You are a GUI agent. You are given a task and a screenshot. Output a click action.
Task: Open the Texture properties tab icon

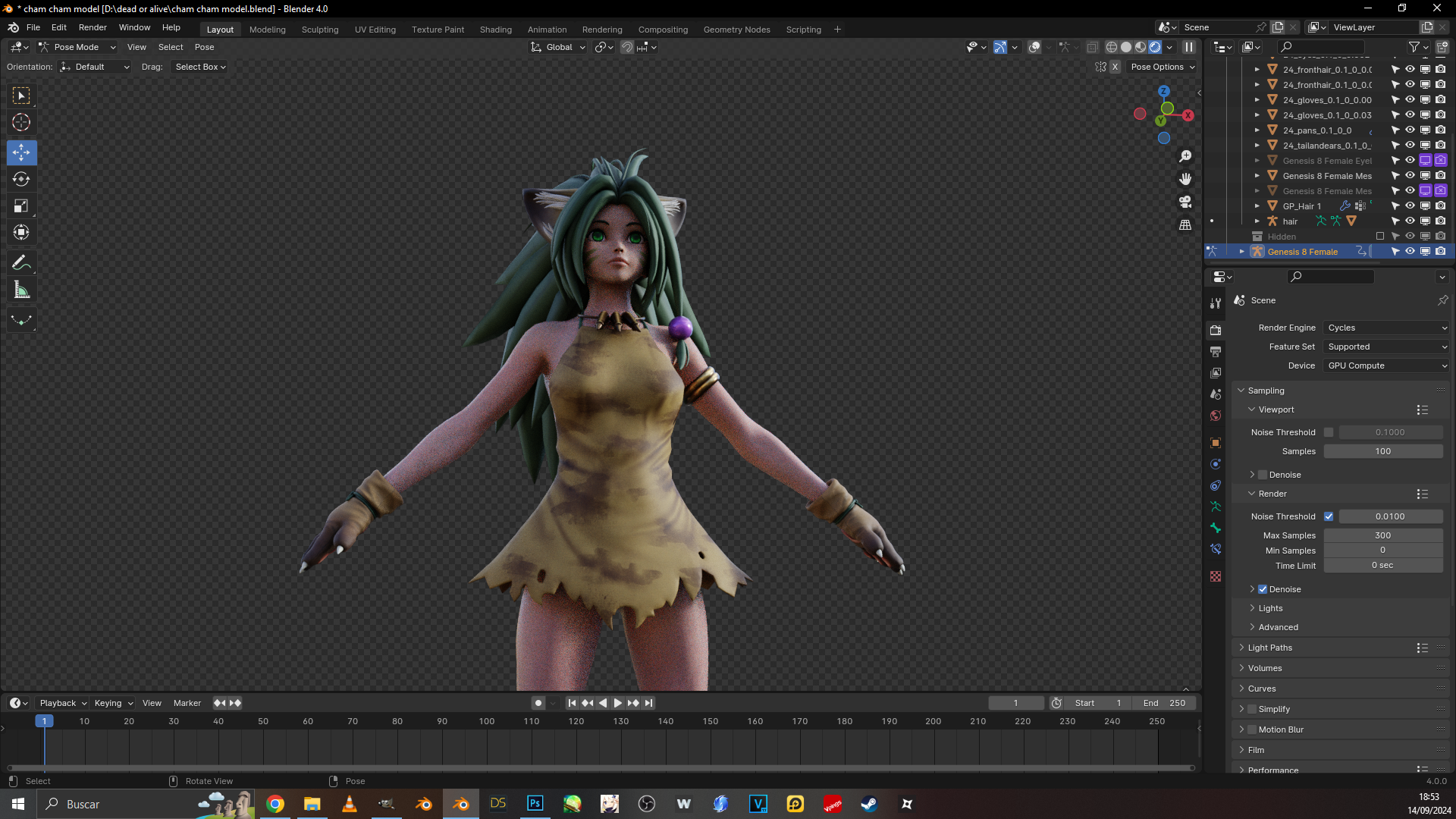point(1216,576)
